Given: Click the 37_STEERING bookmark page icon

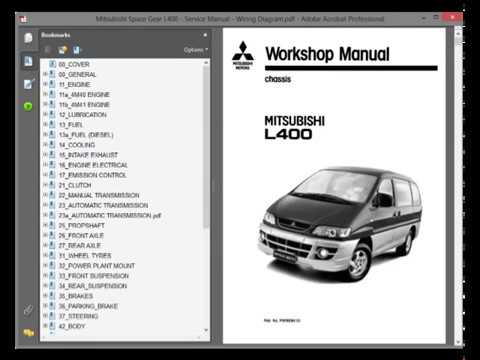Looking at the screenshot, I should pyautogui.click(x=52, y=316).
